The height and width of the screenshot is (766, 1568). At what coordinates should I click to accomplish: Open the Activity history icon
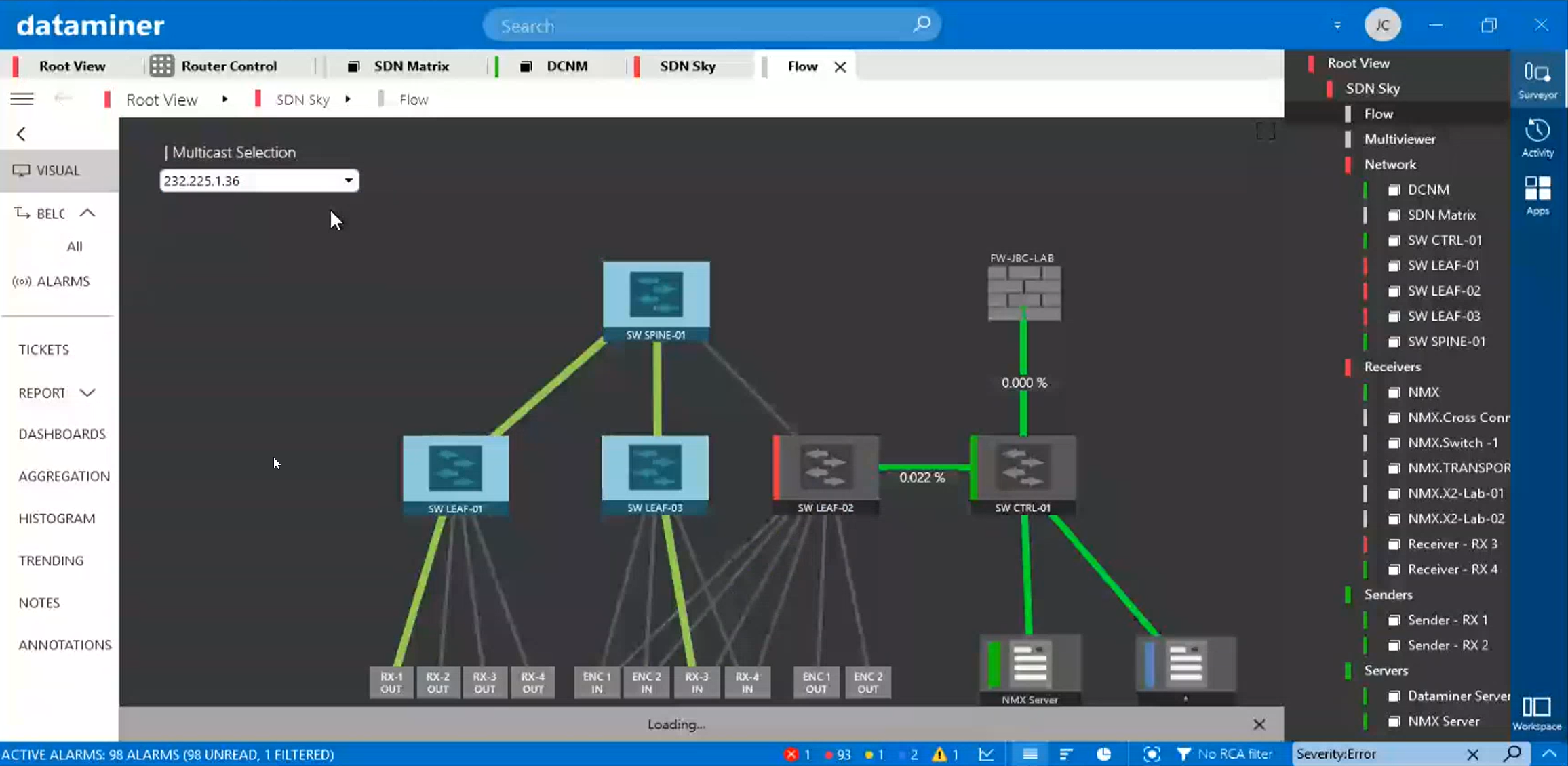(1537, 138)
